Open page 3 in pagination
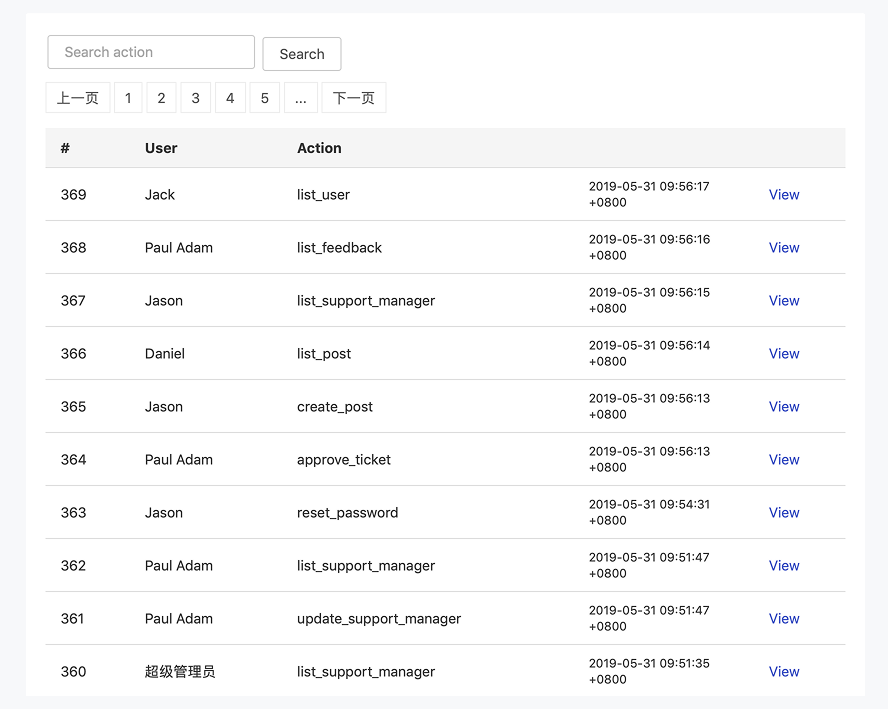 [x=195, y=98]
